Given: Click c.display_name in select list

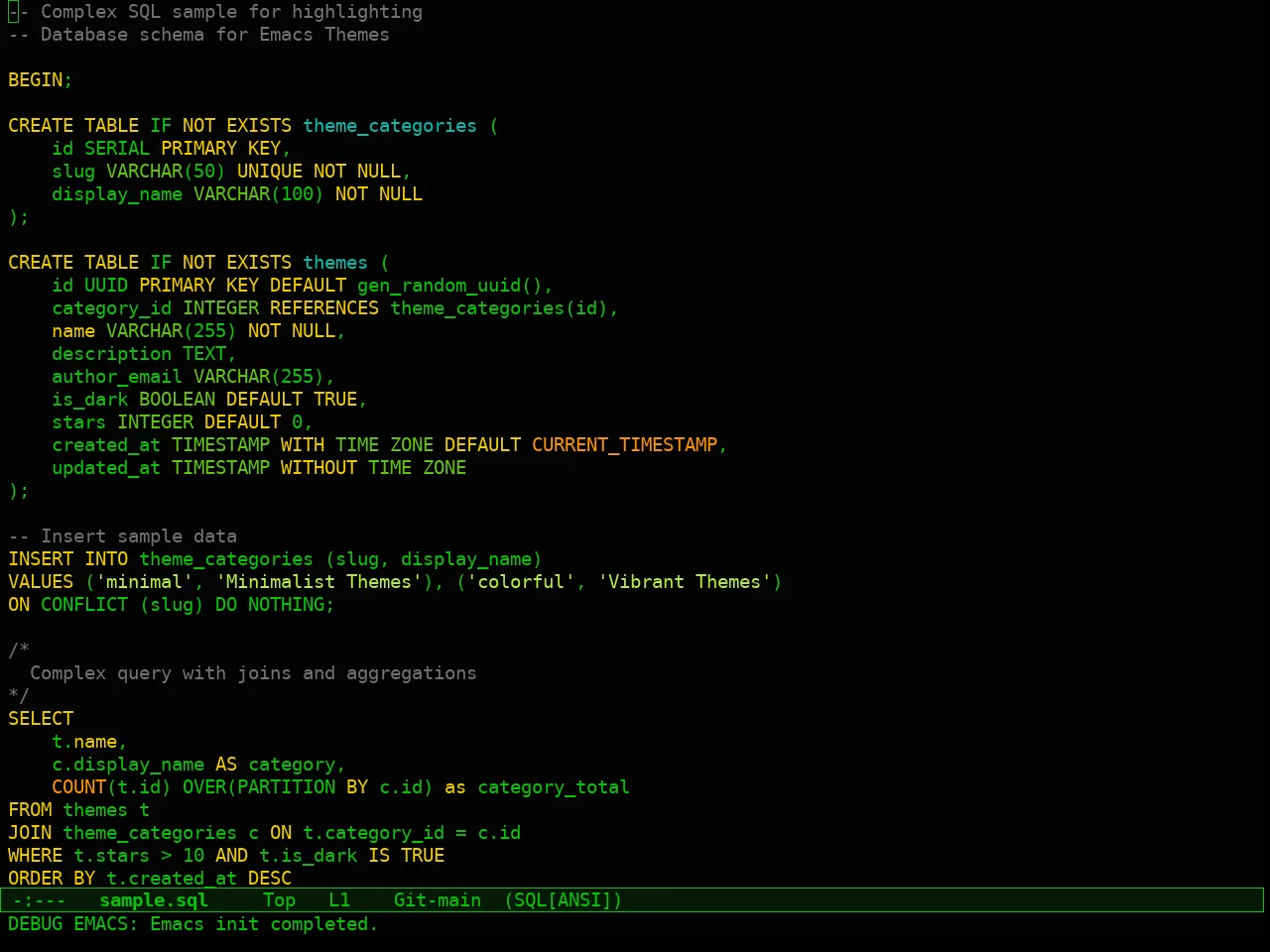Looking at the screenshot, I should click(x=128, y=765).
